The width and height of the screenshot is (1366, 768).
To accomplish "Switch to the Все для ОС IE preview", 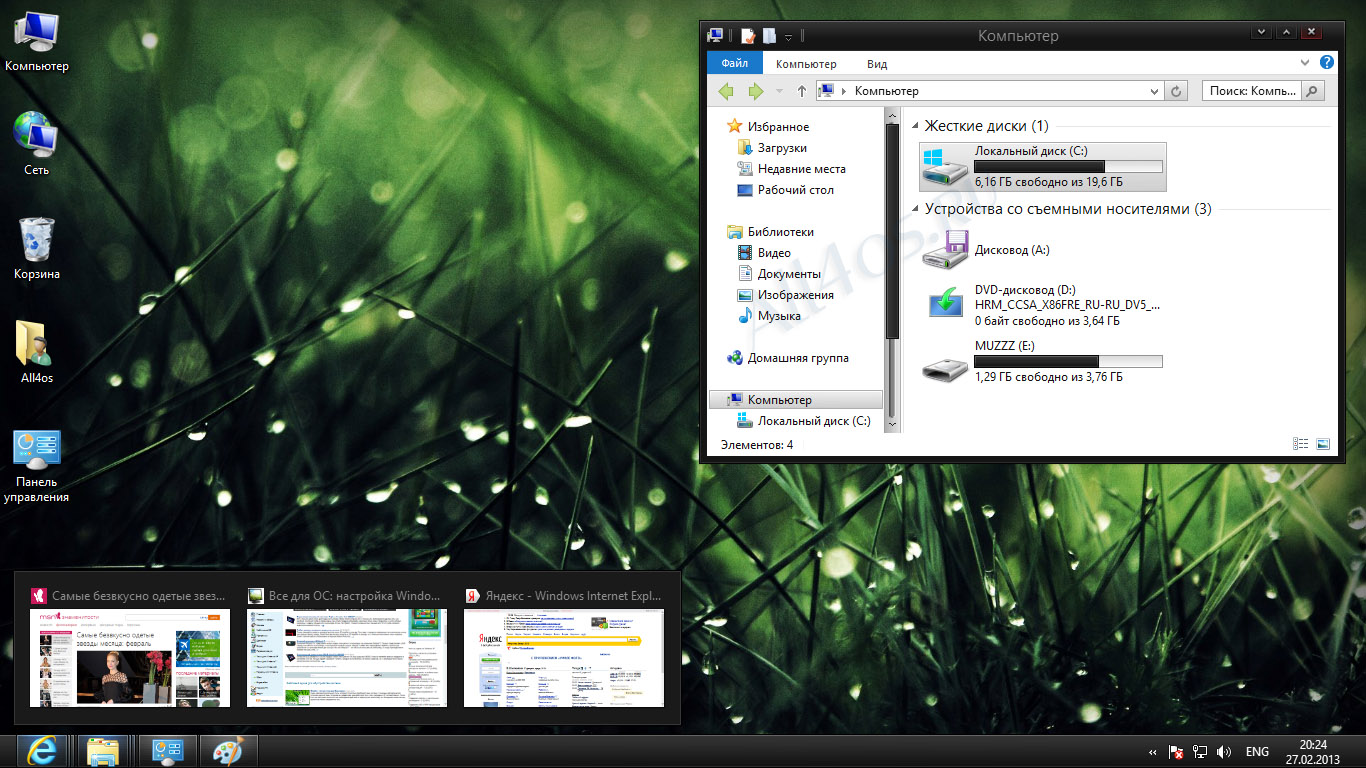I will pos(347,646).
